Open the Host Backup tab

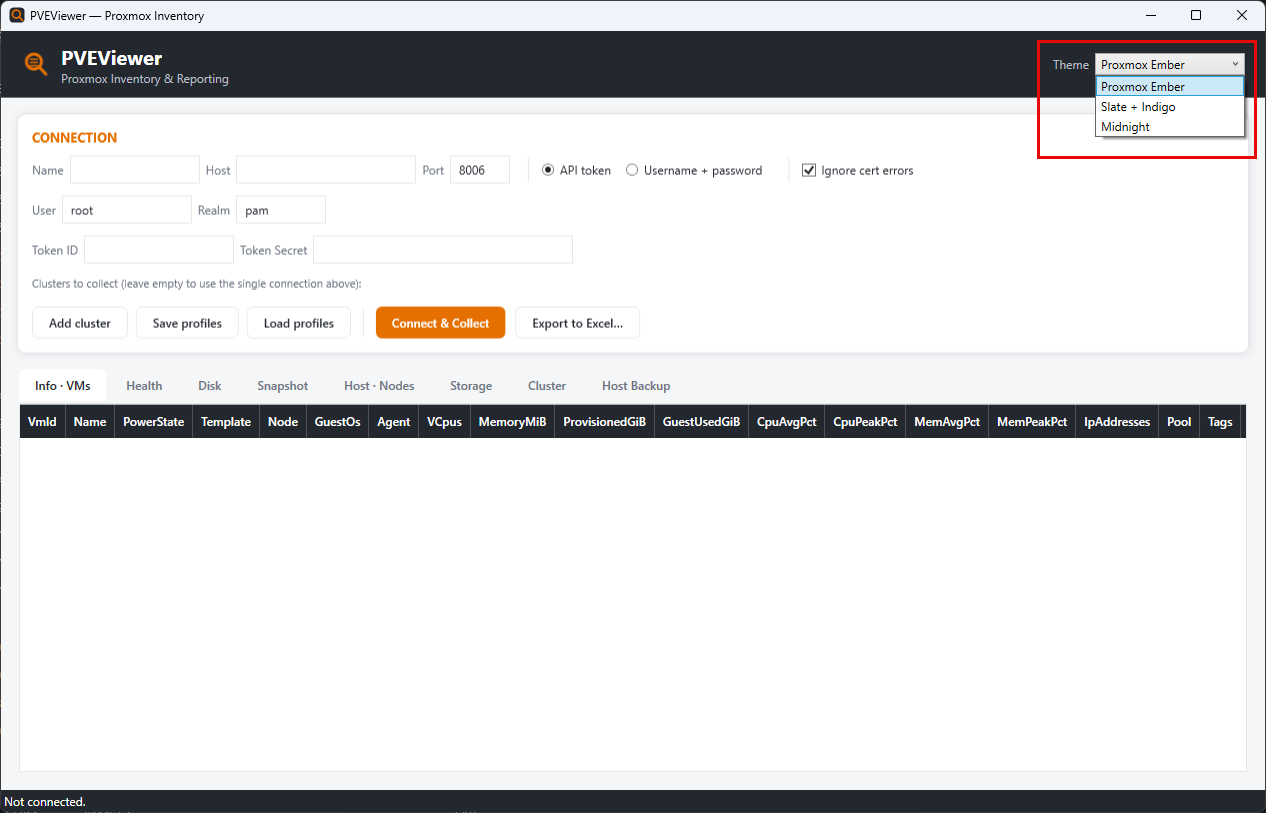(636, 386)
